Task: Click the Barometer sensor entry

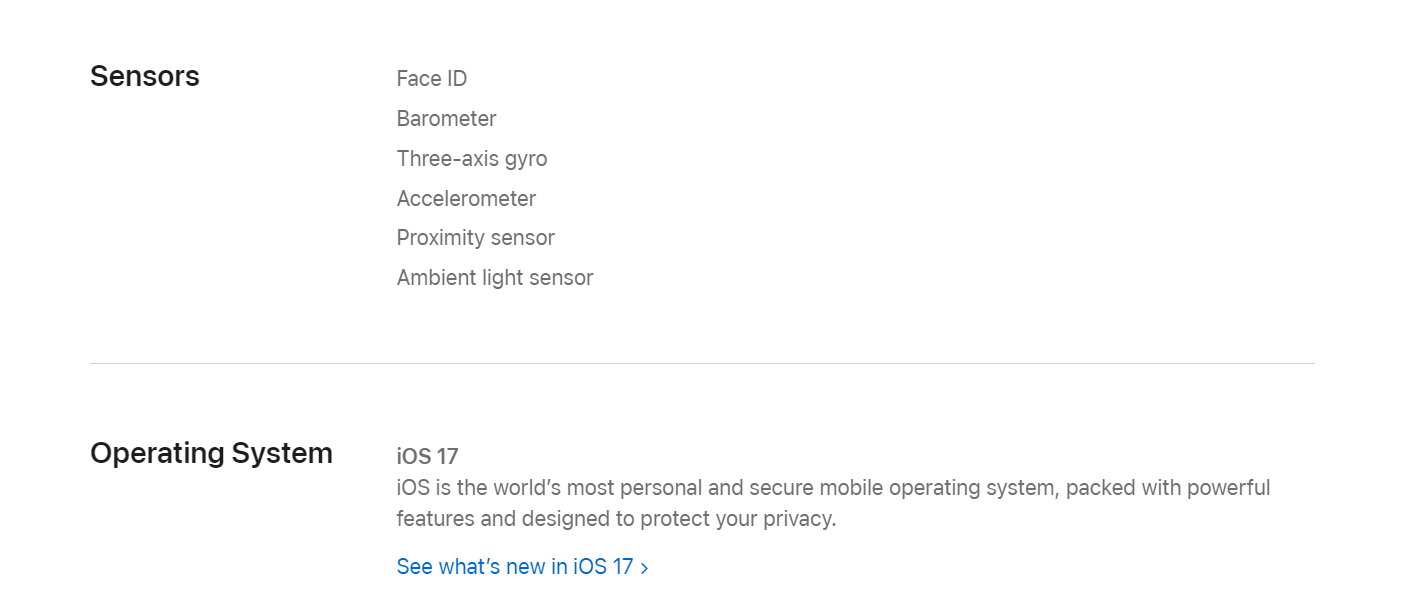Action: click(446, 119)
